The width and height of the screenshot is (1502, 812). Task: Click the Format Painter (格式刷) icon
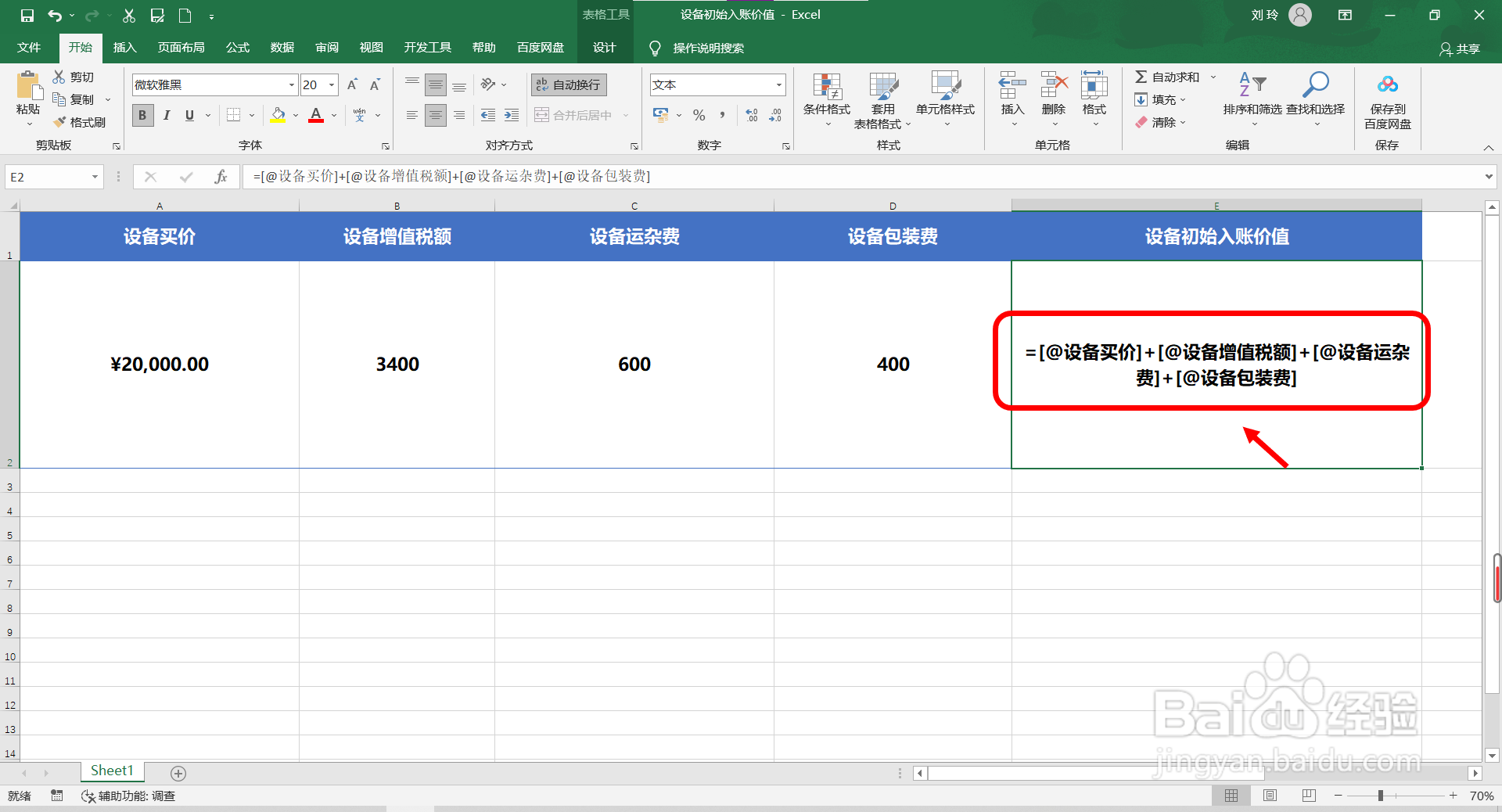pyautogui.click(x=59, y=122)
